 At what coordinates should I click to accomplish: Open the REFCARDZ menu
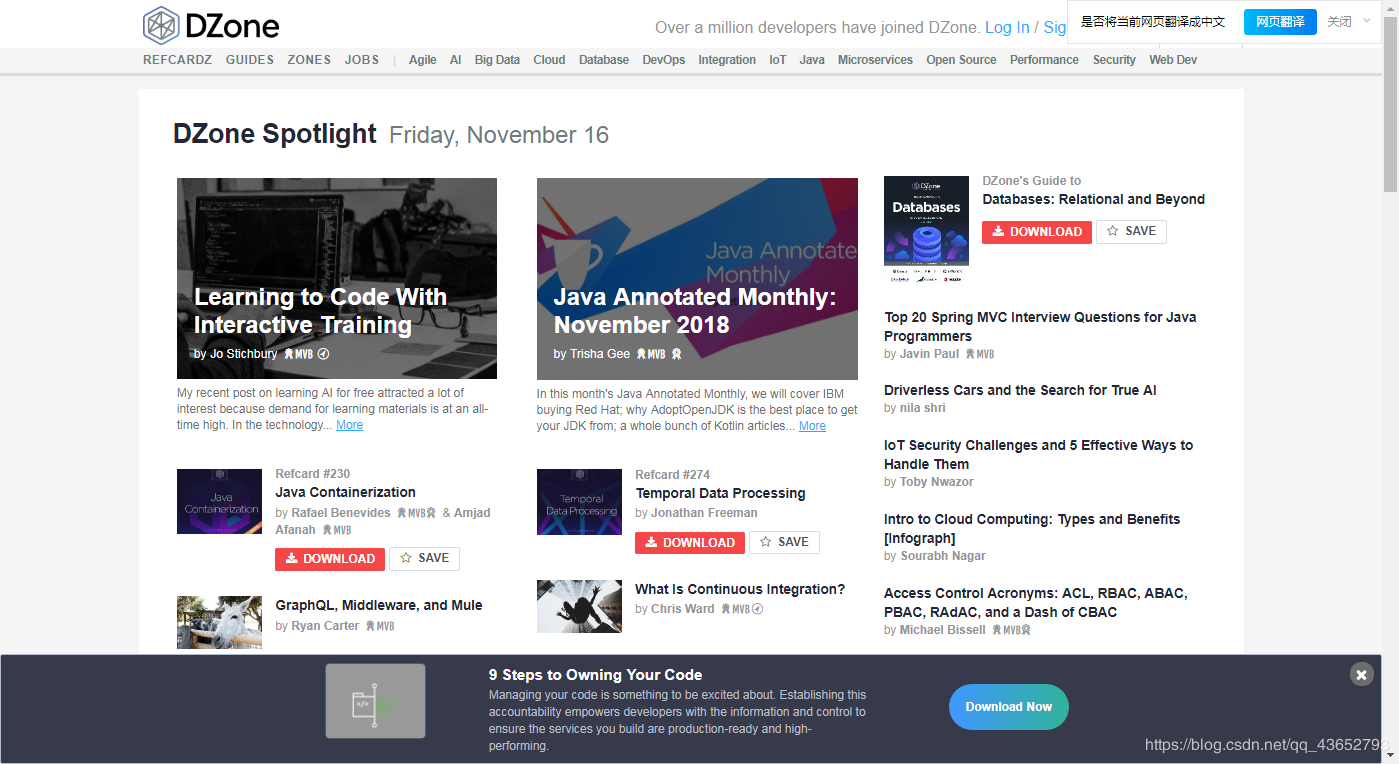coord(178,60)
